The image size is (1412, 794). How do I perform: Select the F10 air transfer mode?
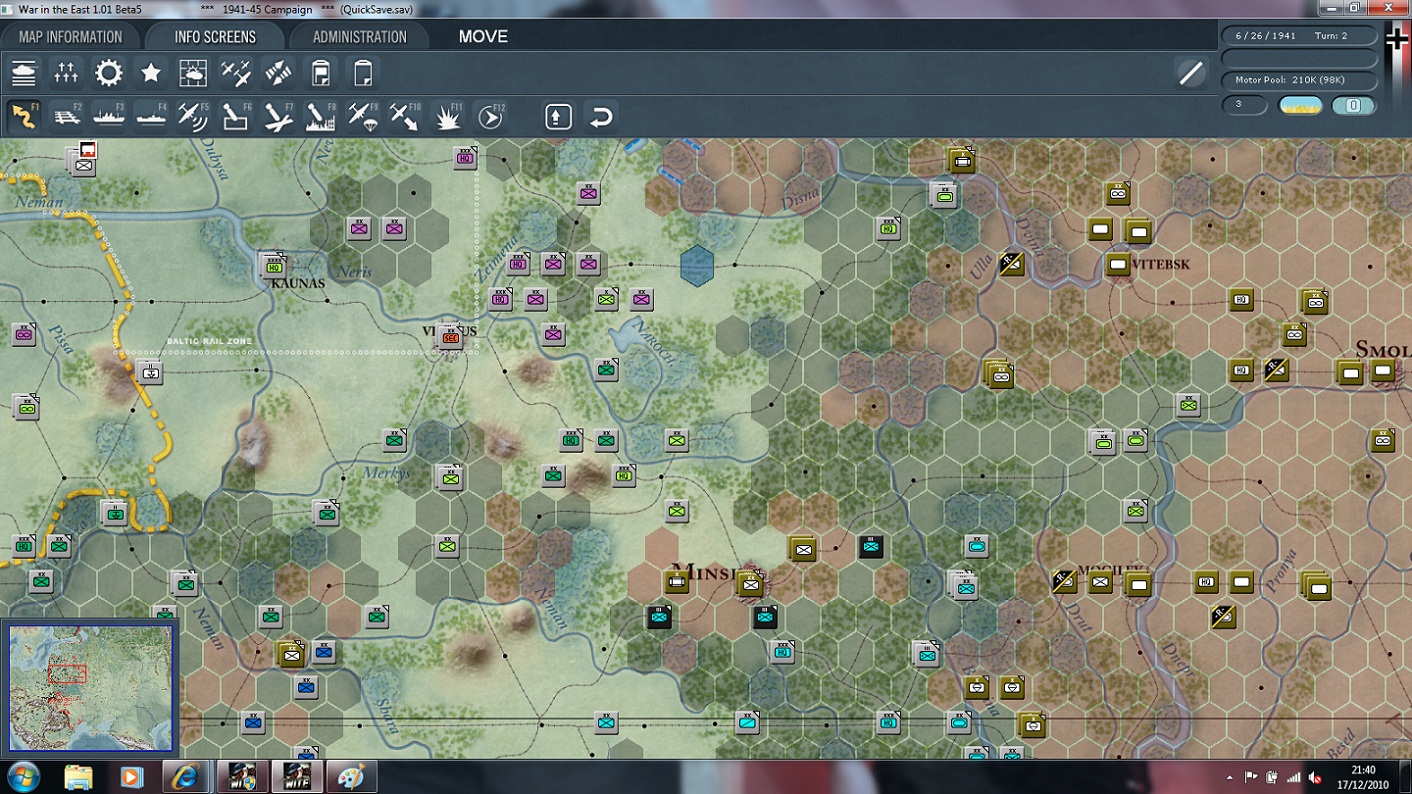point(405,117)
